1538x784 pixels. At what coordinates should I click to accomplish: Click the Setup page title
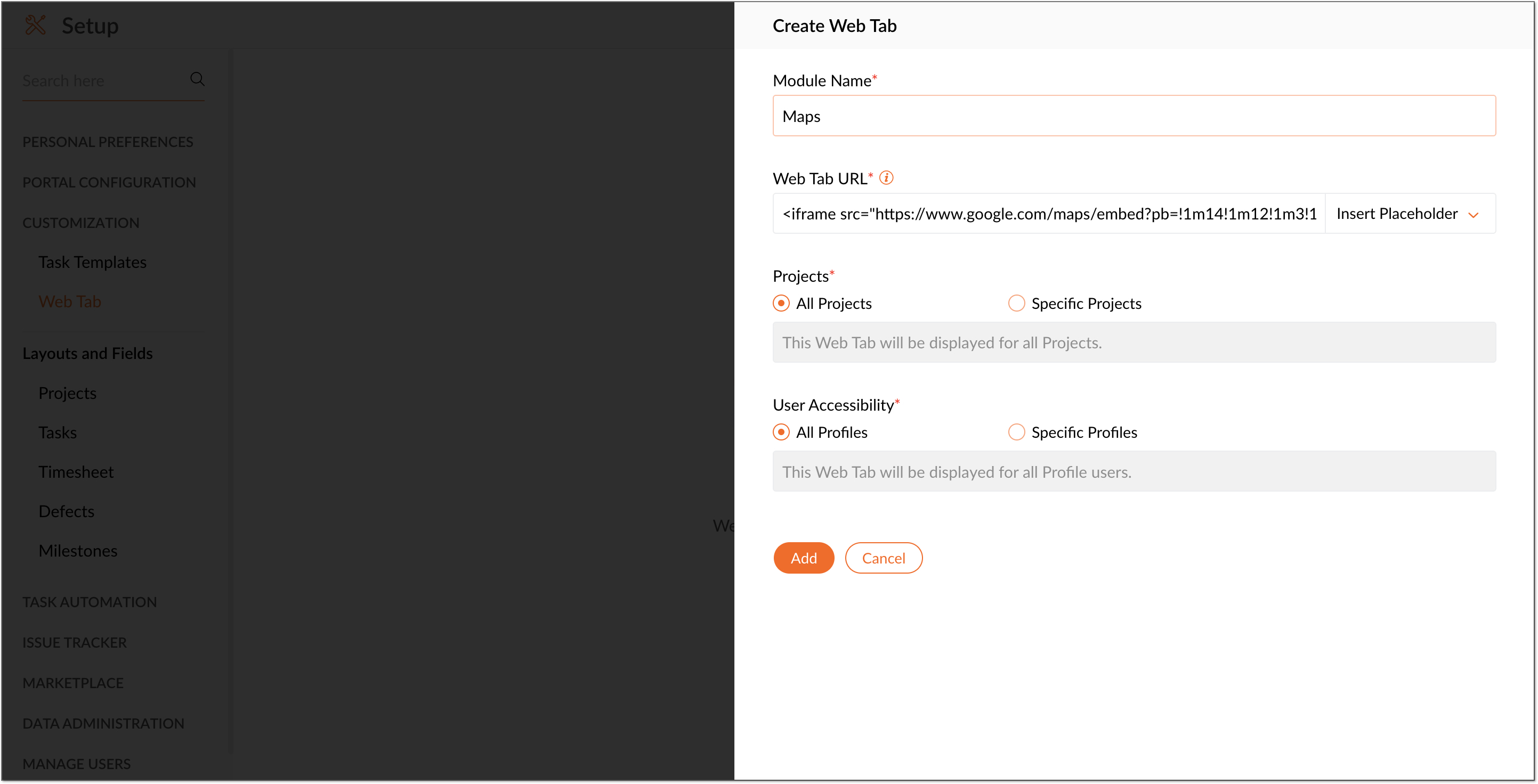(90, 26)
